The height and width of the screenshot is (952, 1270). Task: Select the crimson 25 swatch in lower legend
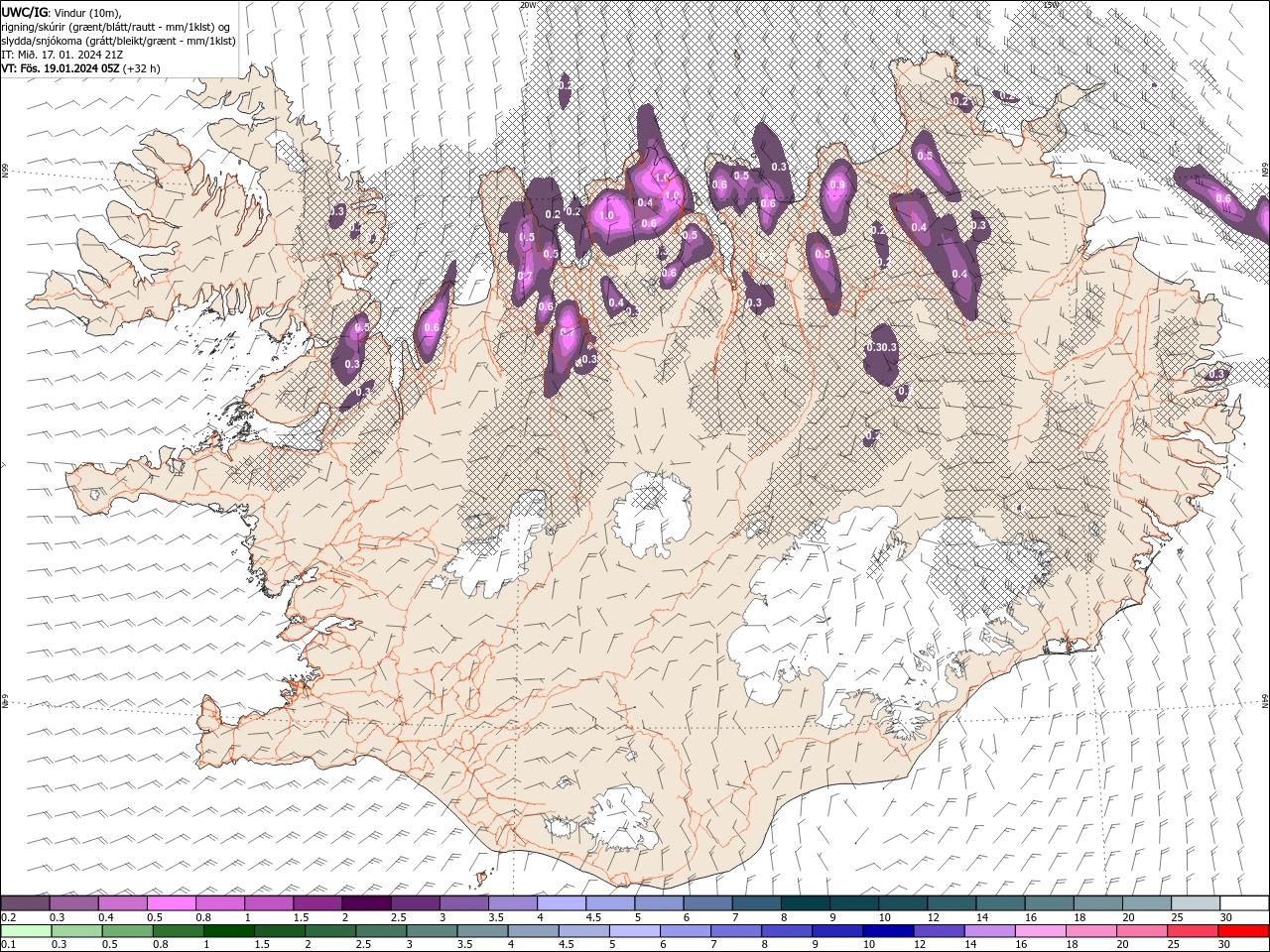click(1194, 931)
